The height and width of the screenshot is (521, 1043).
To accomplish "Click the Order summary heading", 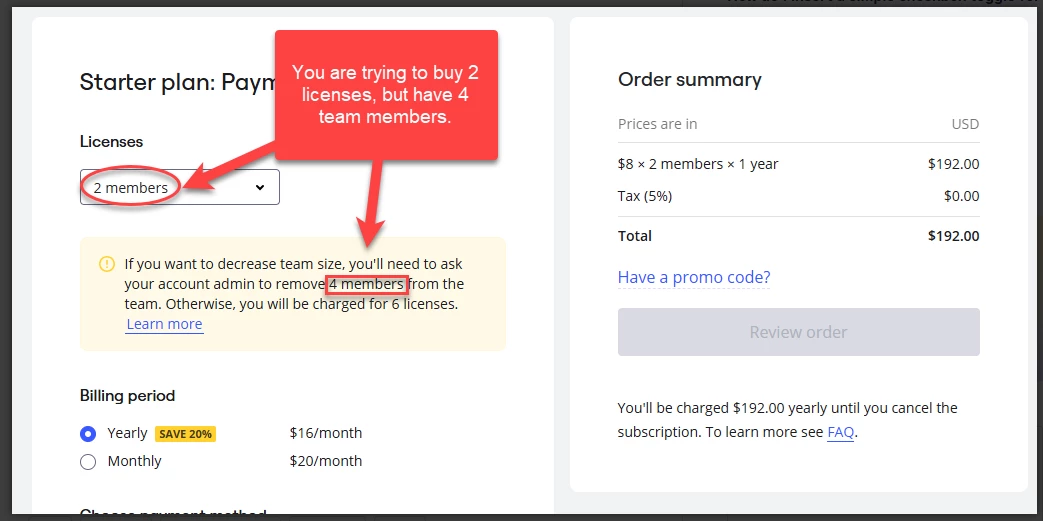I will pos(690,80).
